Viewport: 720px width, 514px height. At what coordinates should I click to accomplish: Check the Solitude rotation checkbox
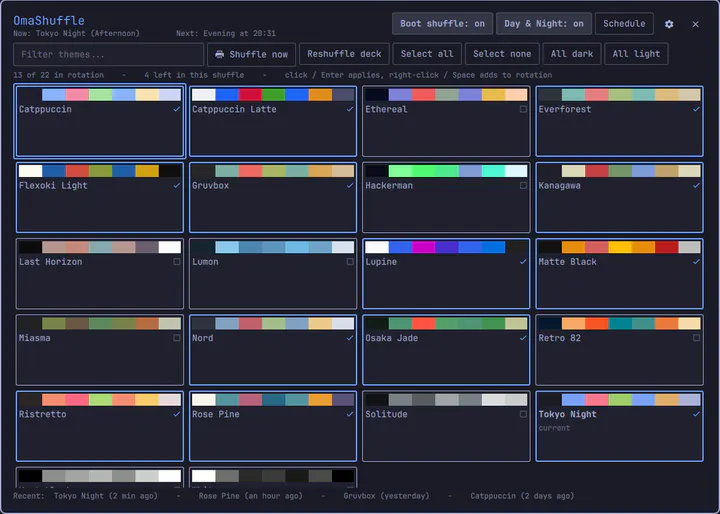click(523, 414)
